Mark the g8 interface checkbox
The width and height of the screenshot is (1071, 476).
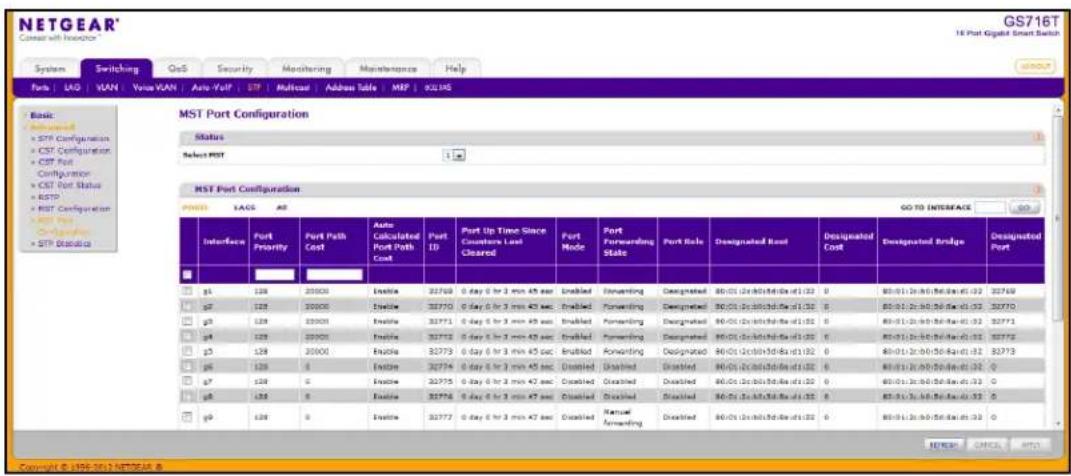pos(188,396)
